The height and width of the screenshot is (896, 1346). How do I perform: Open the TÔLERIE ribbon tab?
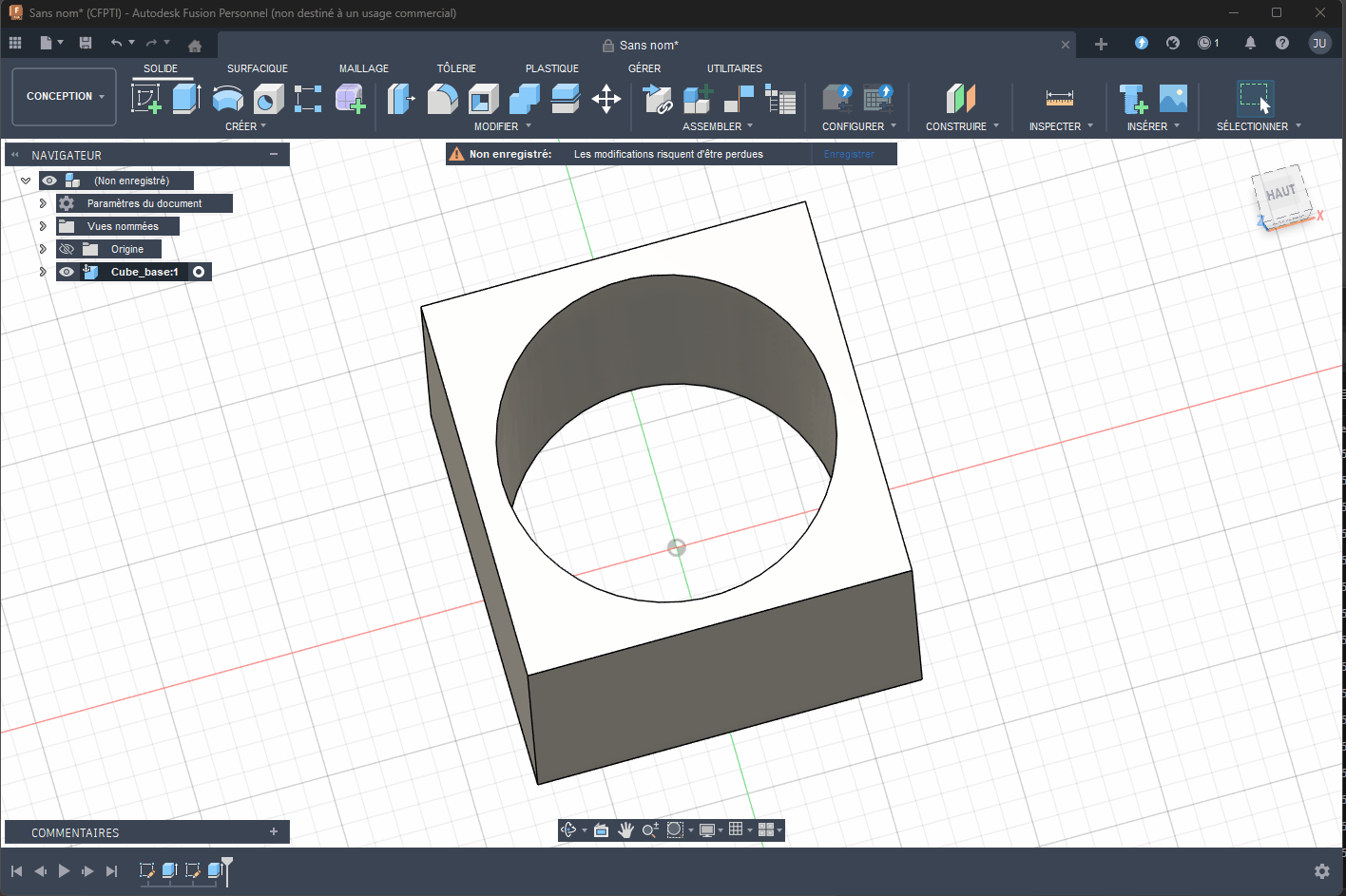[x=456, y=67]
